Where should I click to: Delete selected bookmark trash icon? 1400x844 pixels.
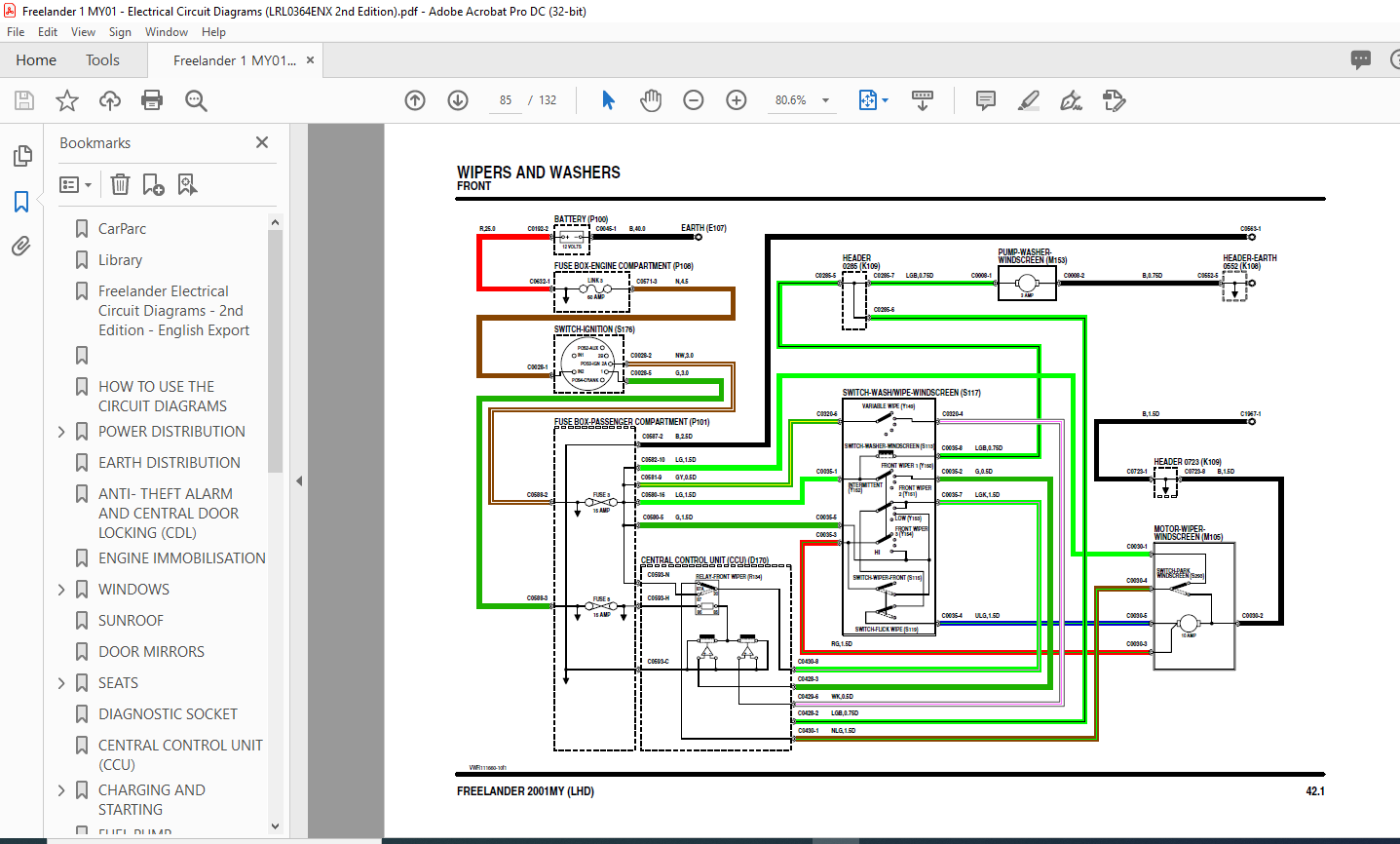pos(120,184)
